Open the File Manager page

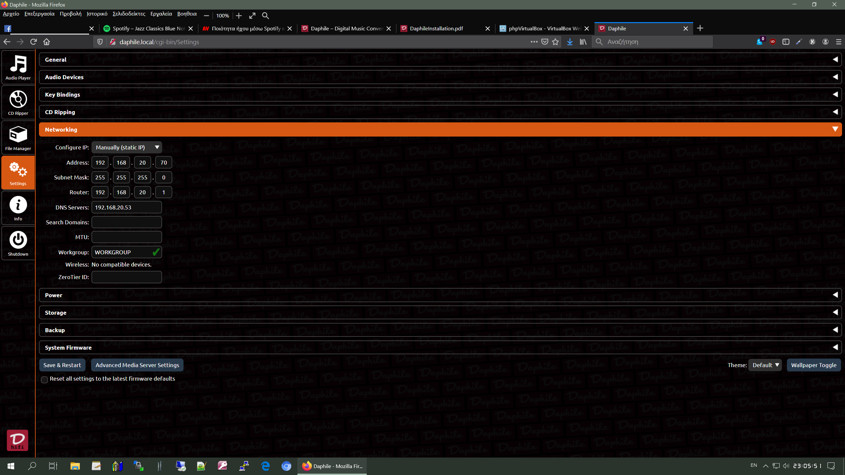[x=18, y=137]
